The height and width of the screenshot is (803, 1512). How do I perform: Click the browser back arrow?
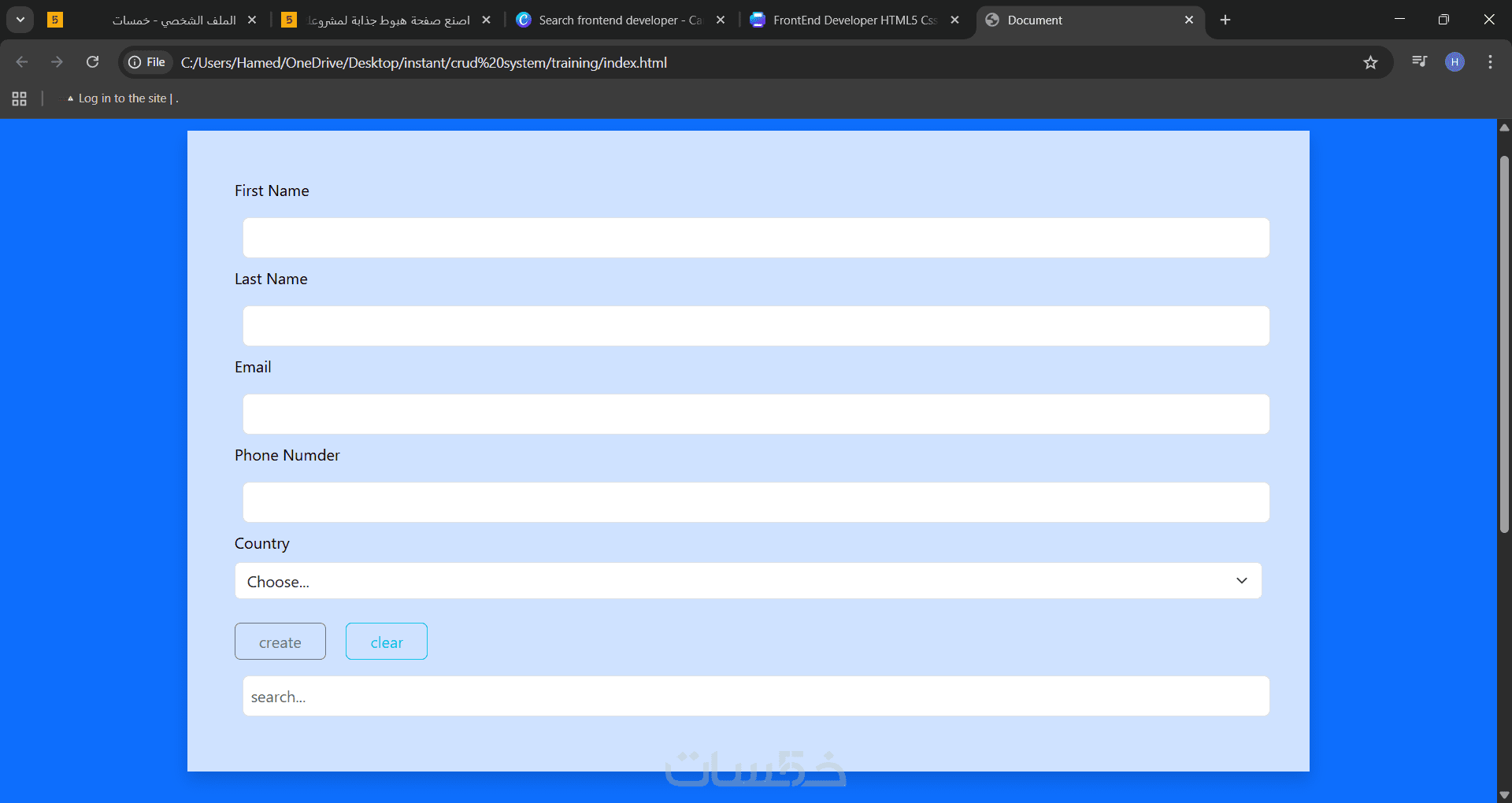click(x=22, y=62)
